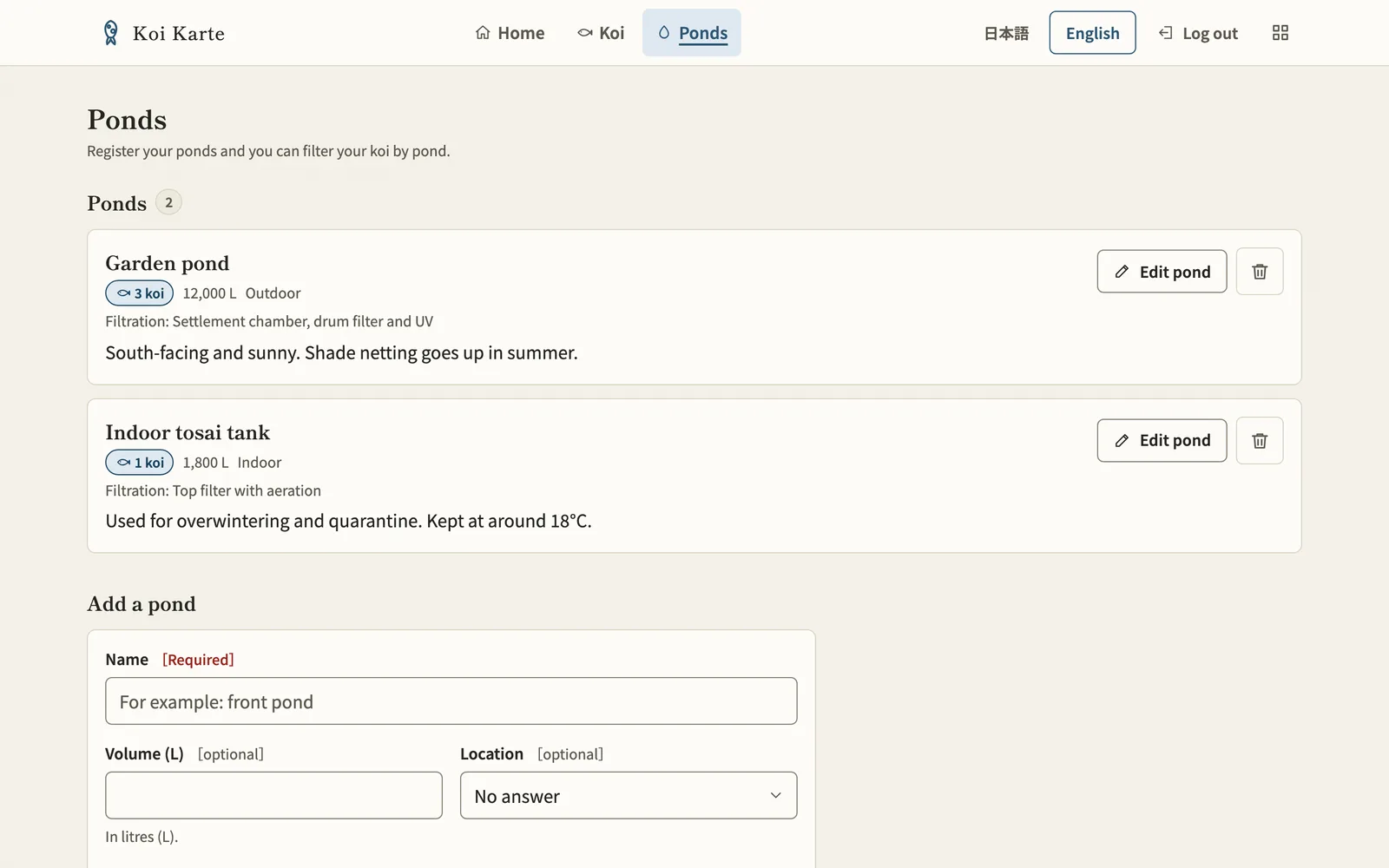Focus the pond Name input field

(451, 701)
